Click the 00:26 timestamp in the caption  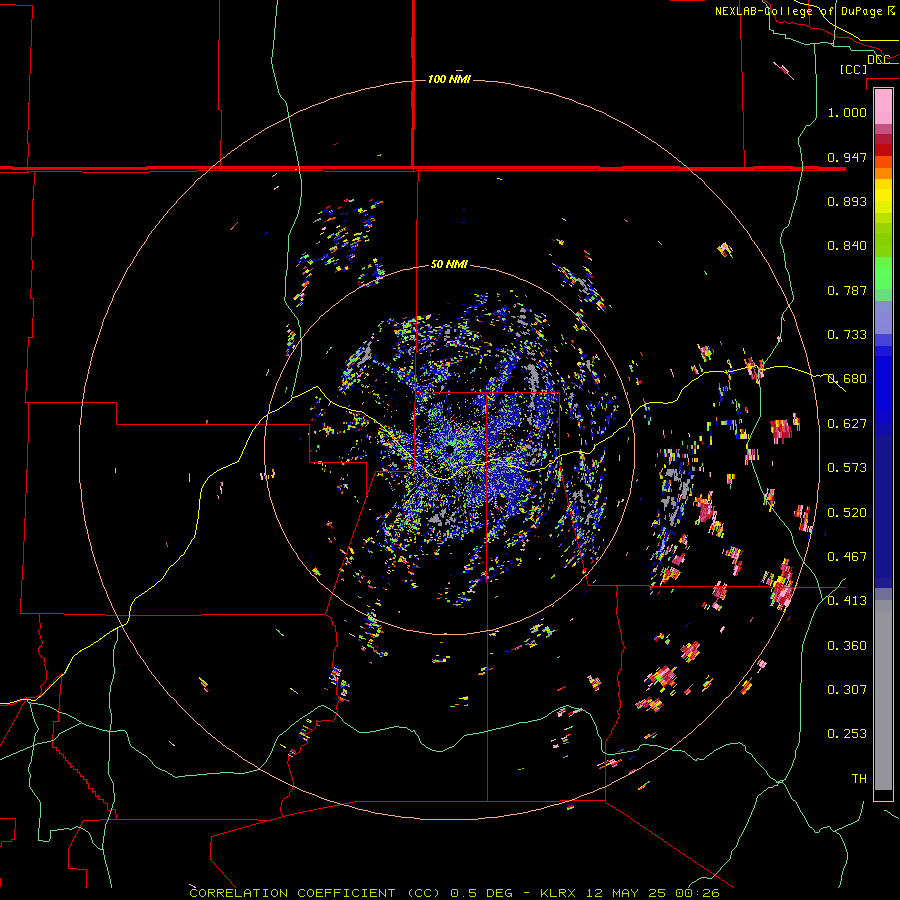(697, 893)
